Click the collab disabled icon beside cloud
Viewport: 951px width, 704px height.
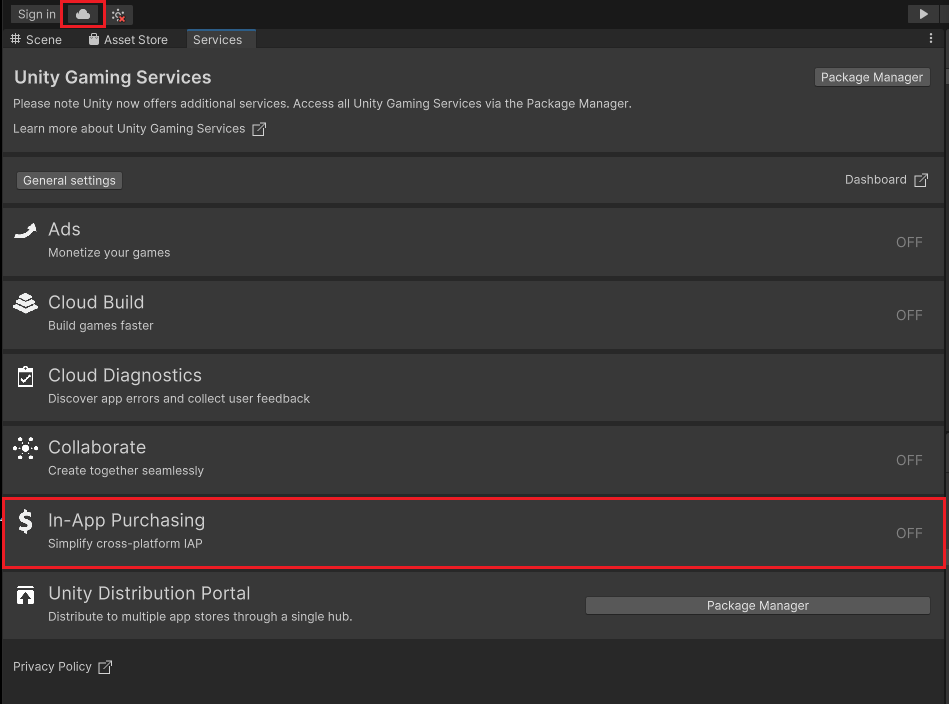pos(118,15)
